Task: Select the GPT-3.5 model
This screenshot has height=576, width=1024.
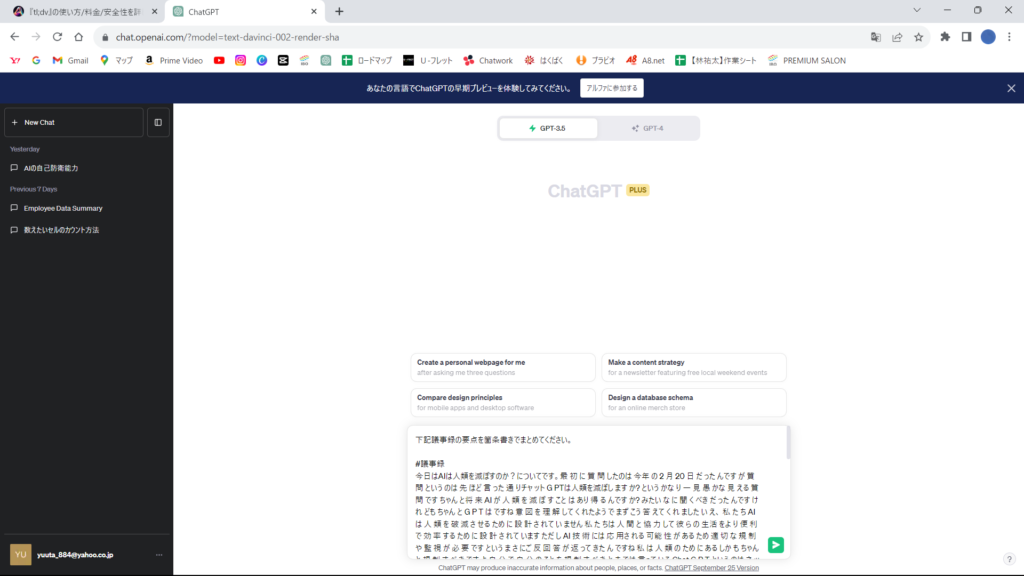Action: 548,128
